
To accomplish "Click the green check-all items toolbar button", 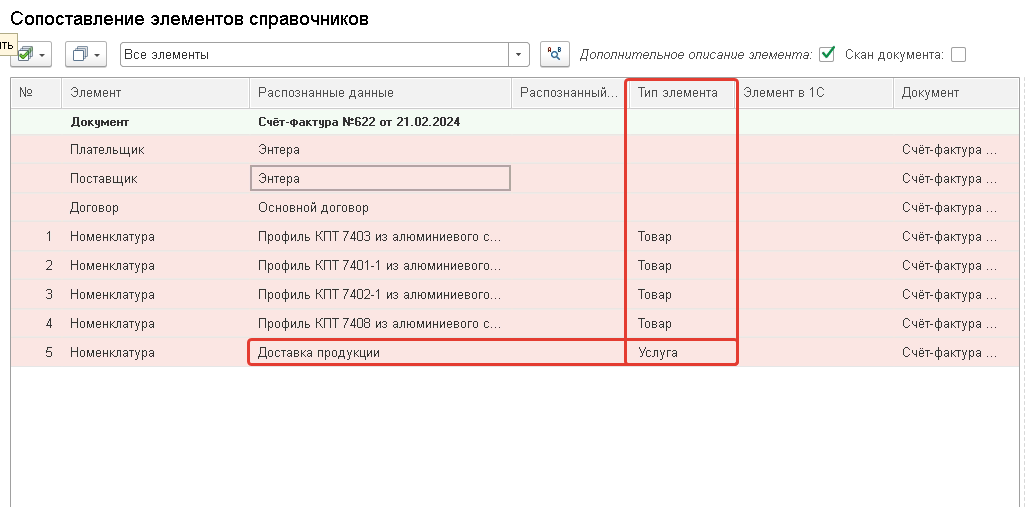I will [31, 55].
